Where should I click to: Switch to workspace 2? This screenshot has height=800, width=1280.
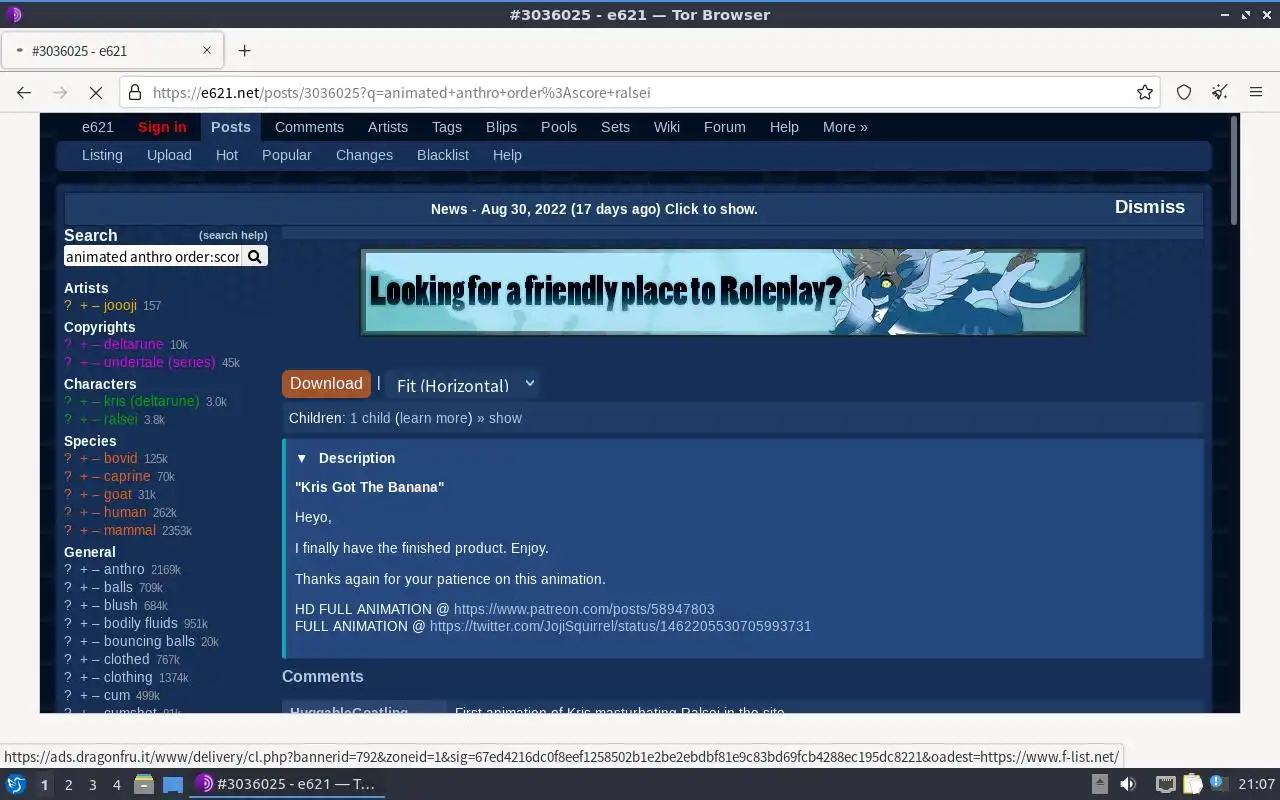click(68, 785)
